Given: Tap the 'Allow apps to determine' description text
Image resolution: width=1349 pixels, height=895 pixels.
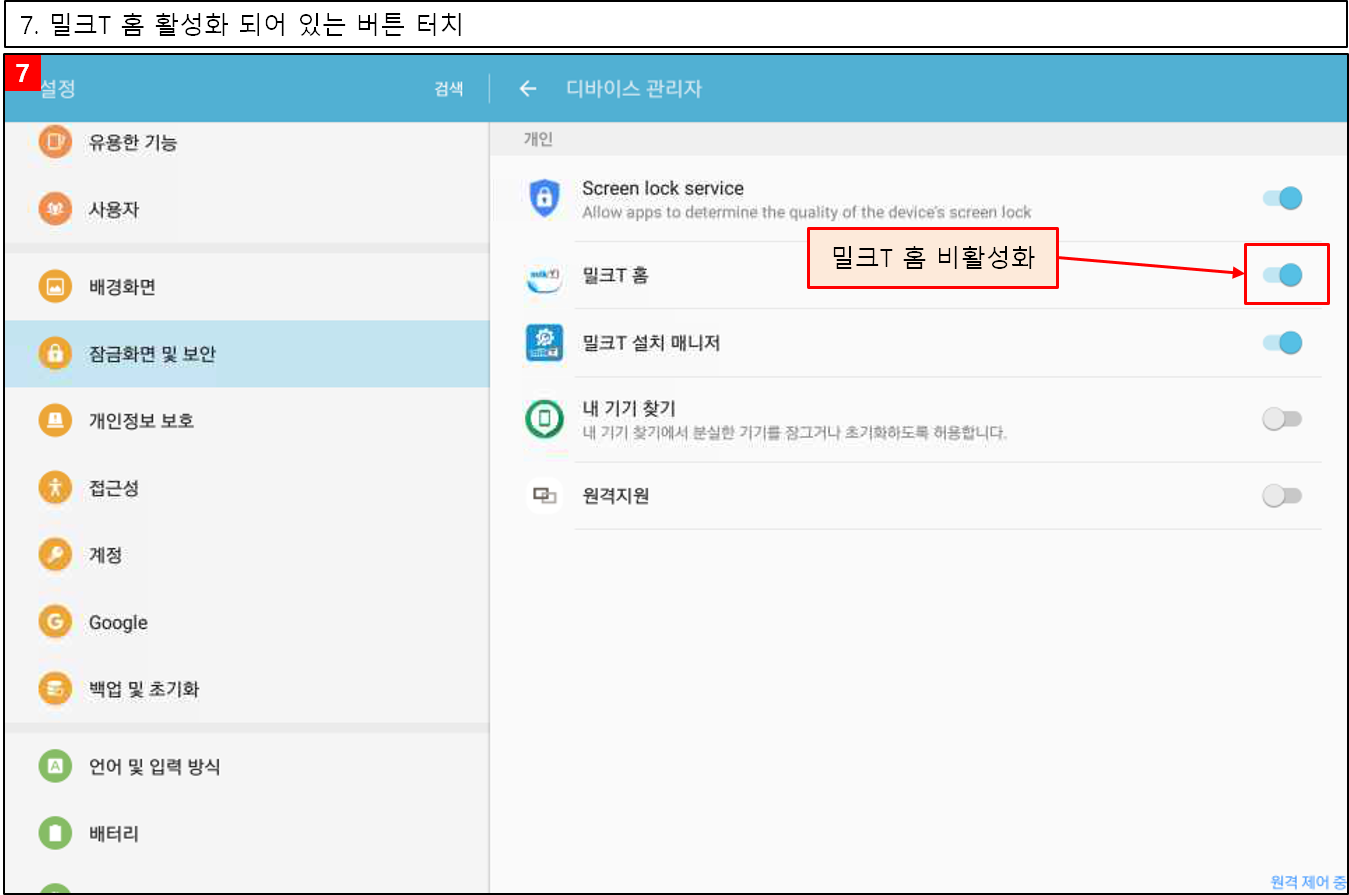Looking at the screenshot, I should [x=806, y=212].
